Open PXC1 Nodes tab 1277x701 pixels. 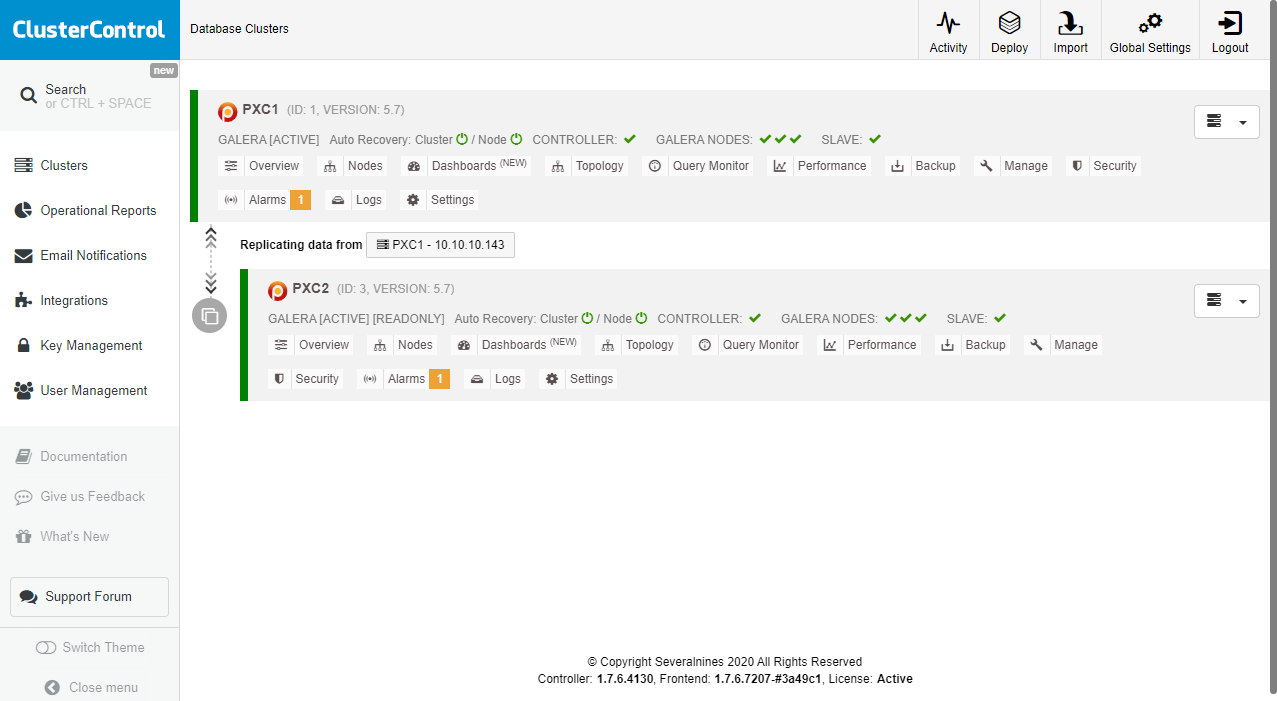tap(353, 166)
